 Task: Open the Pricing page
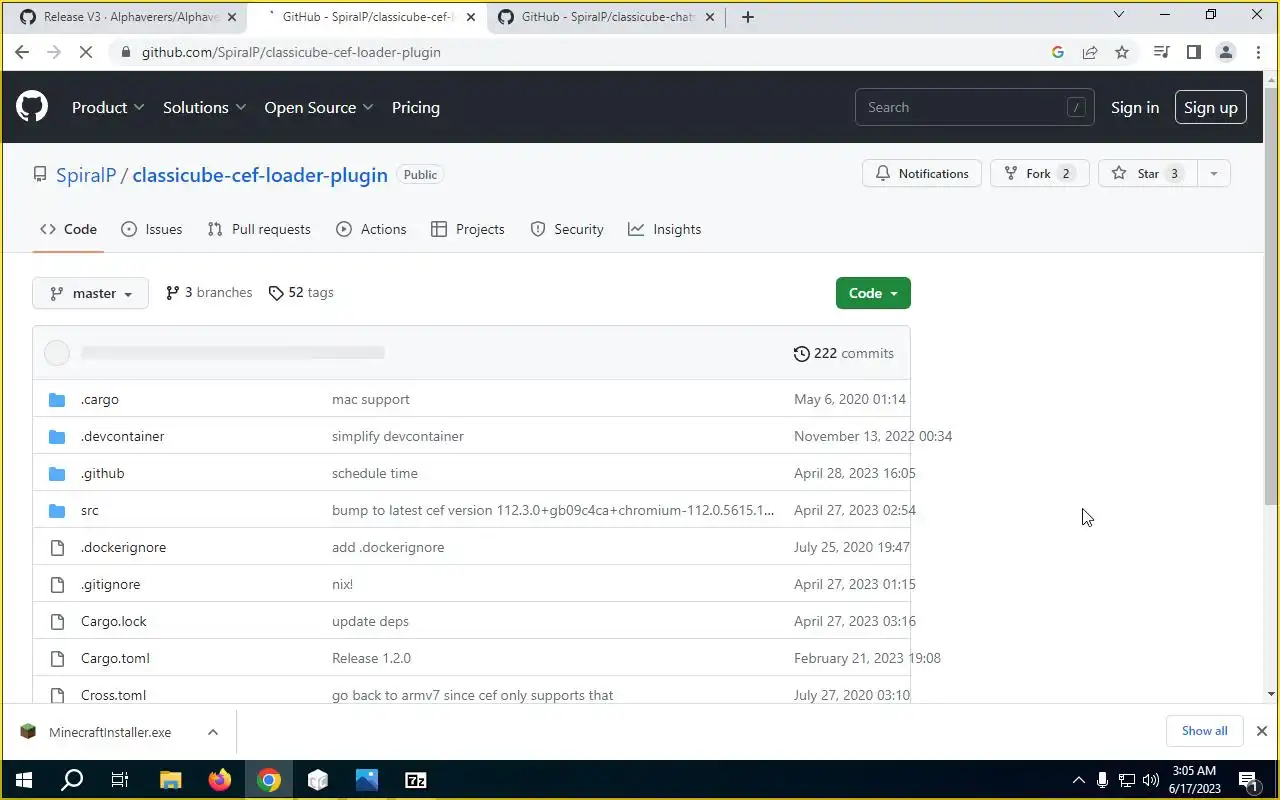coord(416,107)
